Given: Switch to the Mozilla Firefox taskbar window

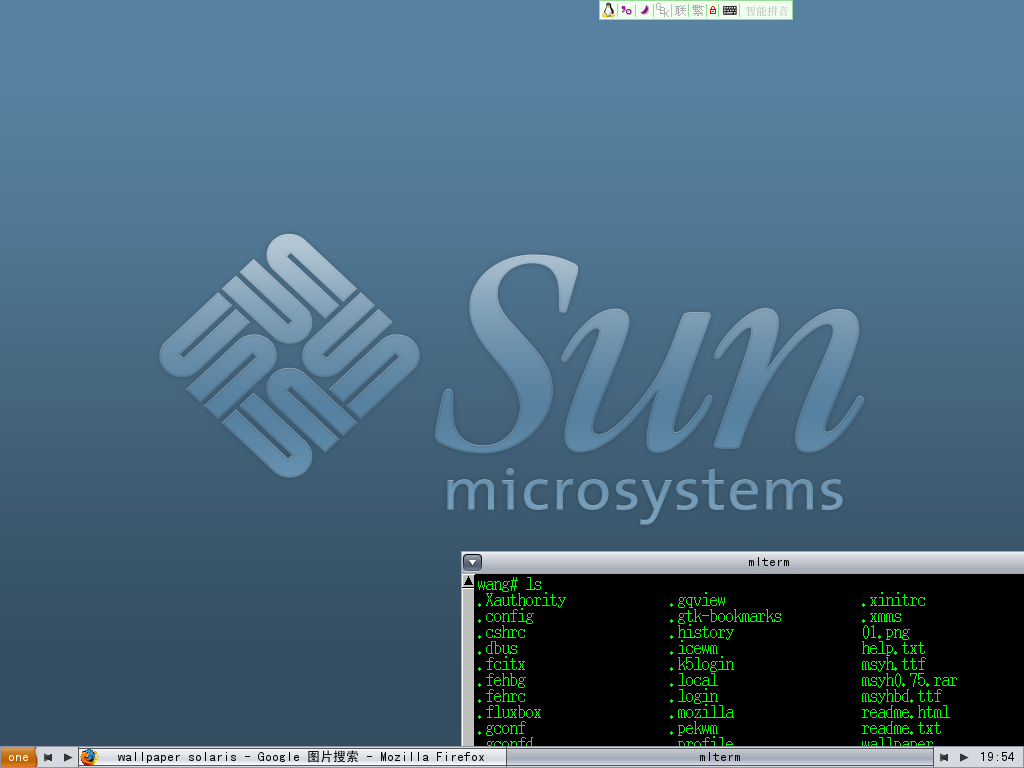Looking at the screenshot, I should (293, 758).
